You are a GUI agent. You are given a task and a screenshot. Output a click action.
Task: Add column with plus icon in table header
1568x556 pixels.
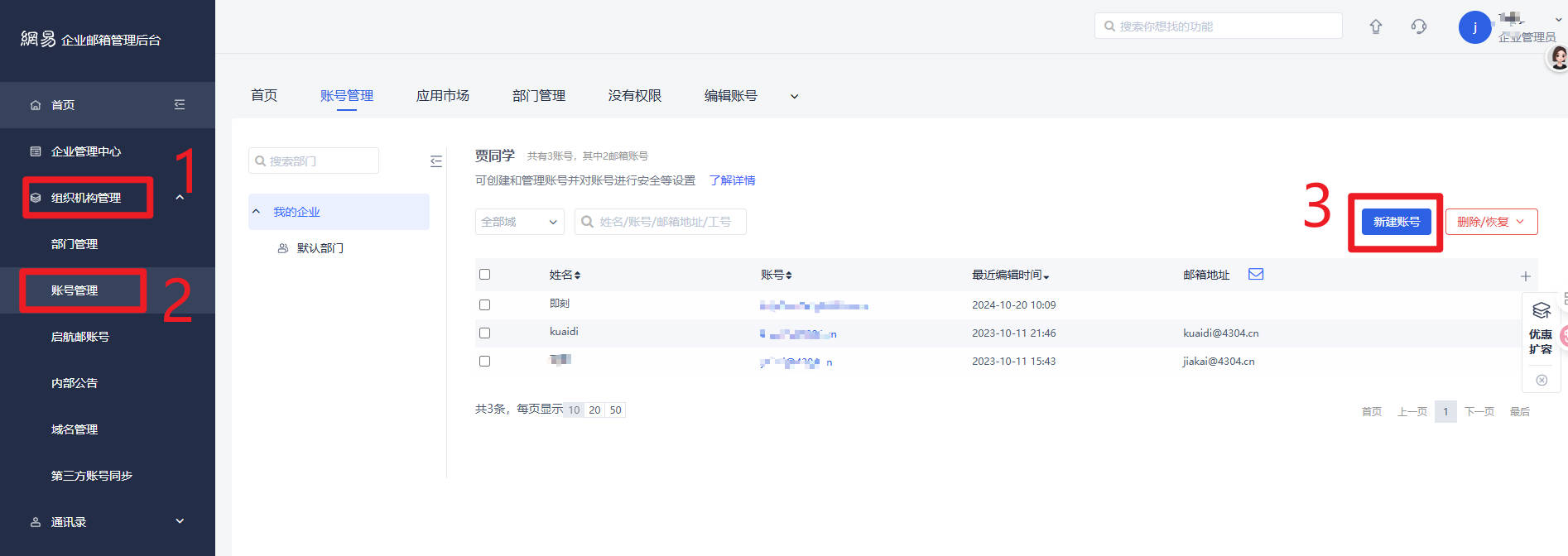click(x=1526, y=276)
